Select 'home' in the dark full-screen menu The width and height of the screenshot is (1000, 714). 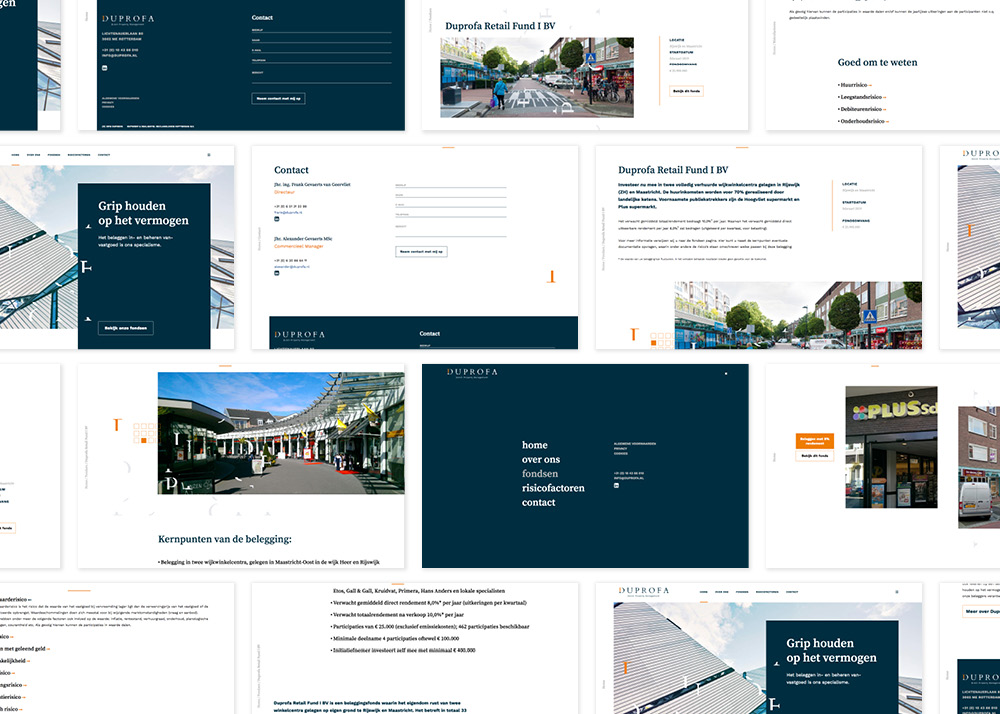534,445
